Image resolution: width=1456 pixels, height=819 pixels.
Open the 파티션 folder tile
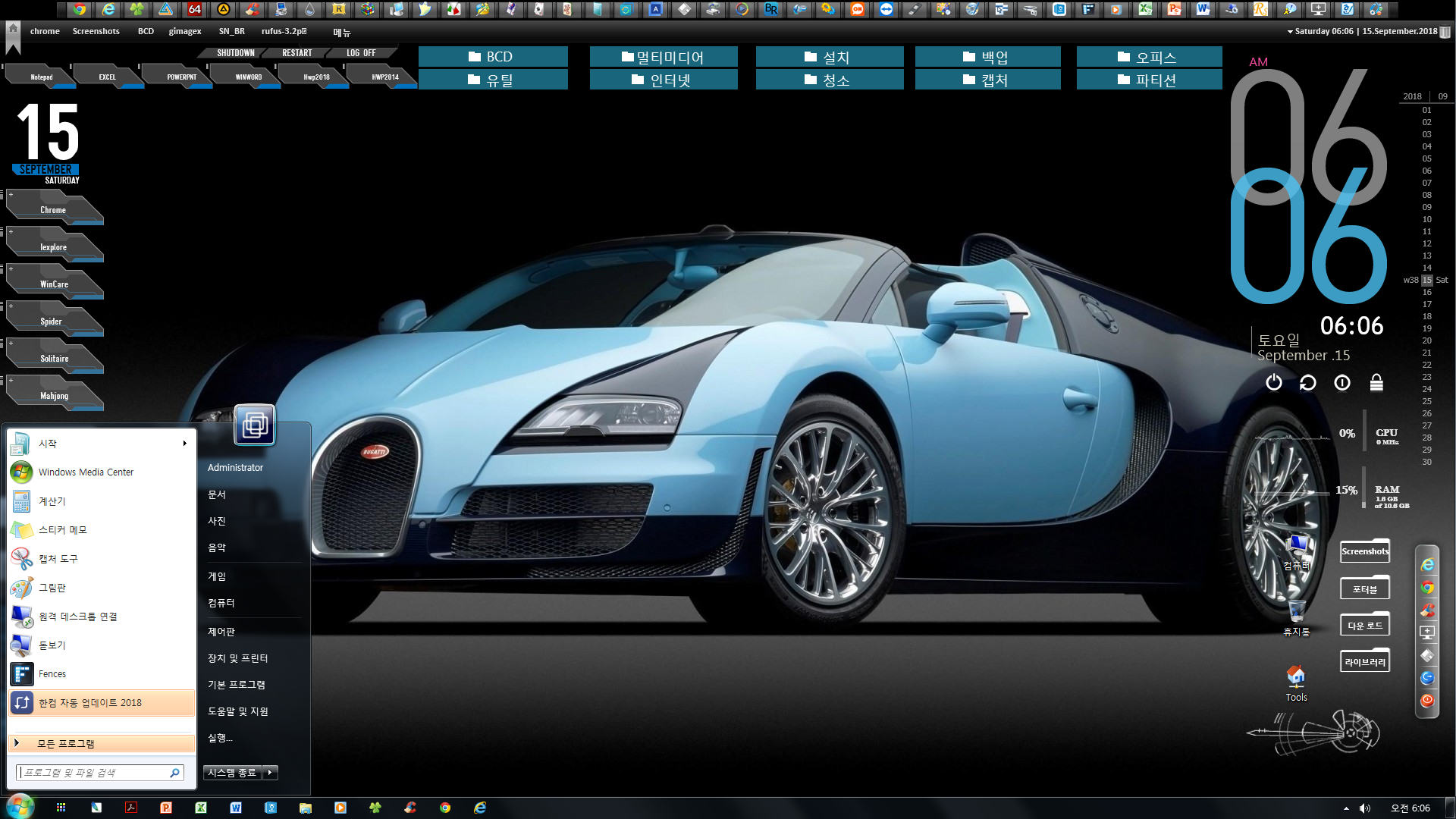[1149, 80]
